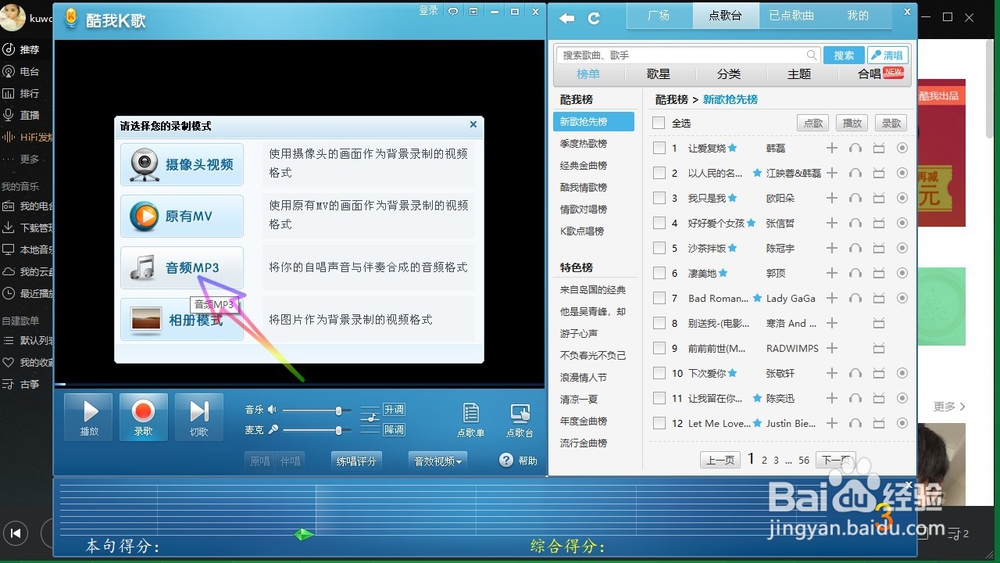Open MV icon for 别送我 row
Screen dimensions: 1000x563
pos(879,323)
